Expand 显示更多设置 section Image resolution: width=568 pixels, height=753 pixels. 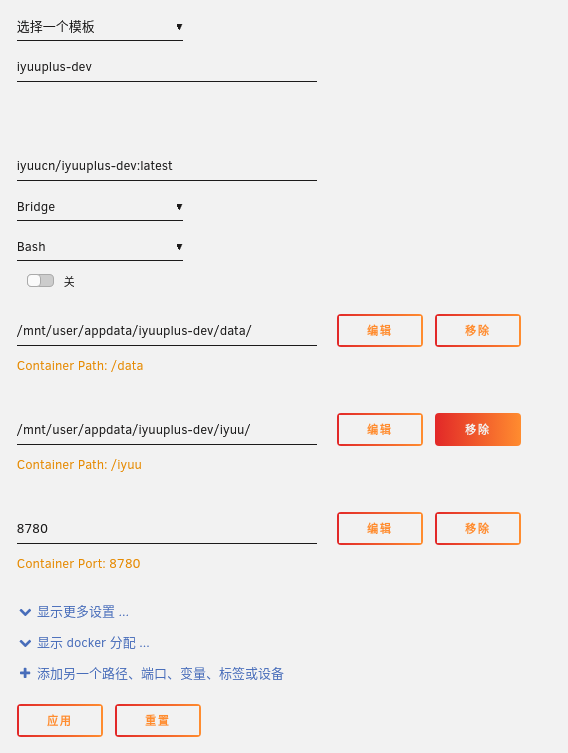click(x=83, y=612)
